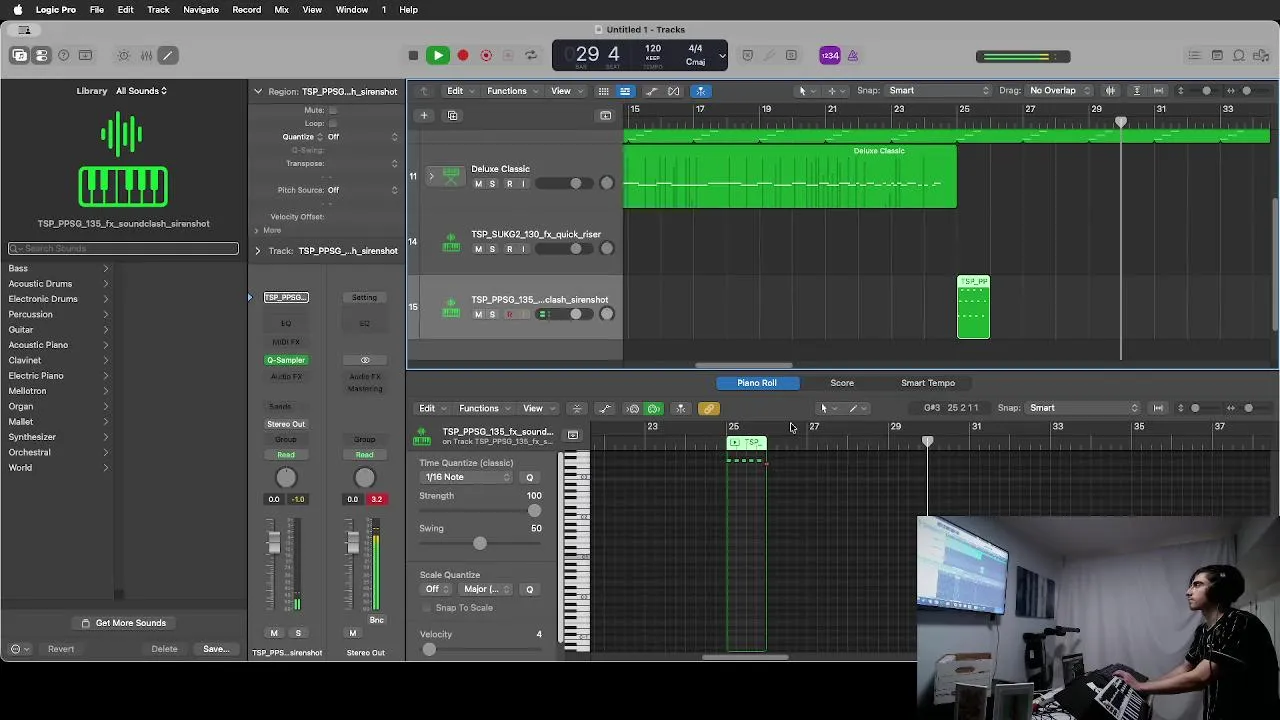The image size is (1280, 720).
Task: Toggle Show Automation in the tracks area
Action: (x=652, y=91)
